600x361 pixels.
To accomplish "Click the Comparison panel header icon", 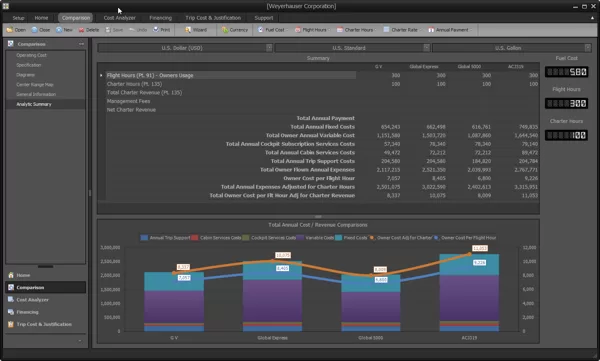I will (11, 44).
